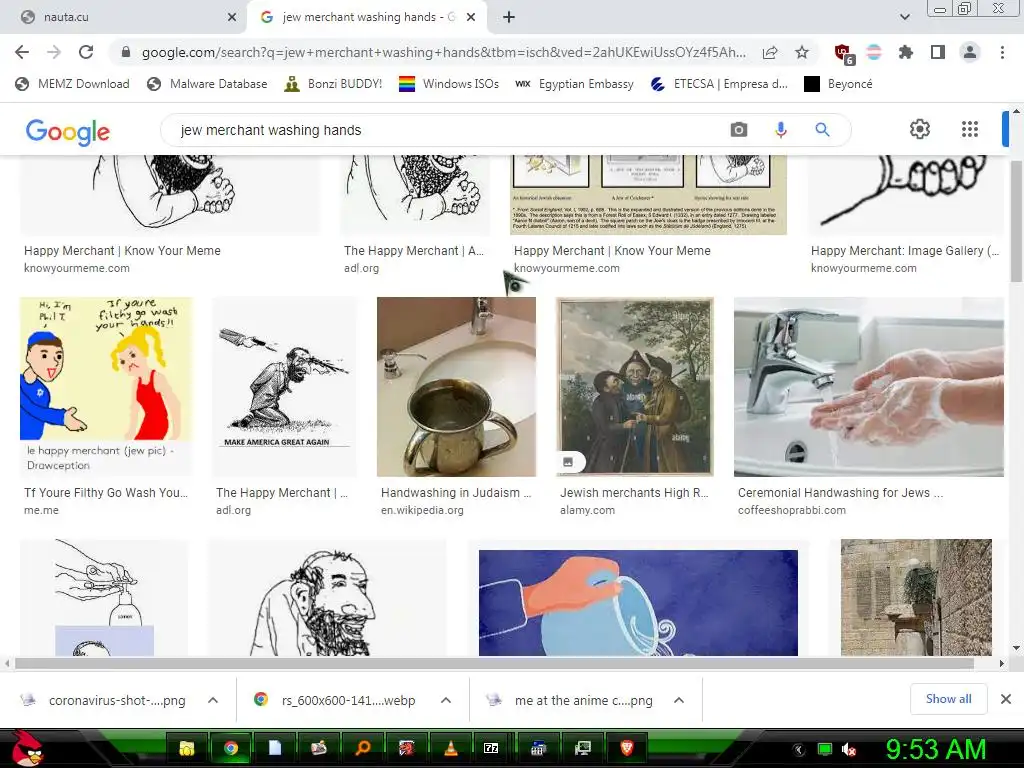This screenshot has width=1024, height=768.
Task: Open the Chrome three-dot menu
Action: (x=1002, y=52)
